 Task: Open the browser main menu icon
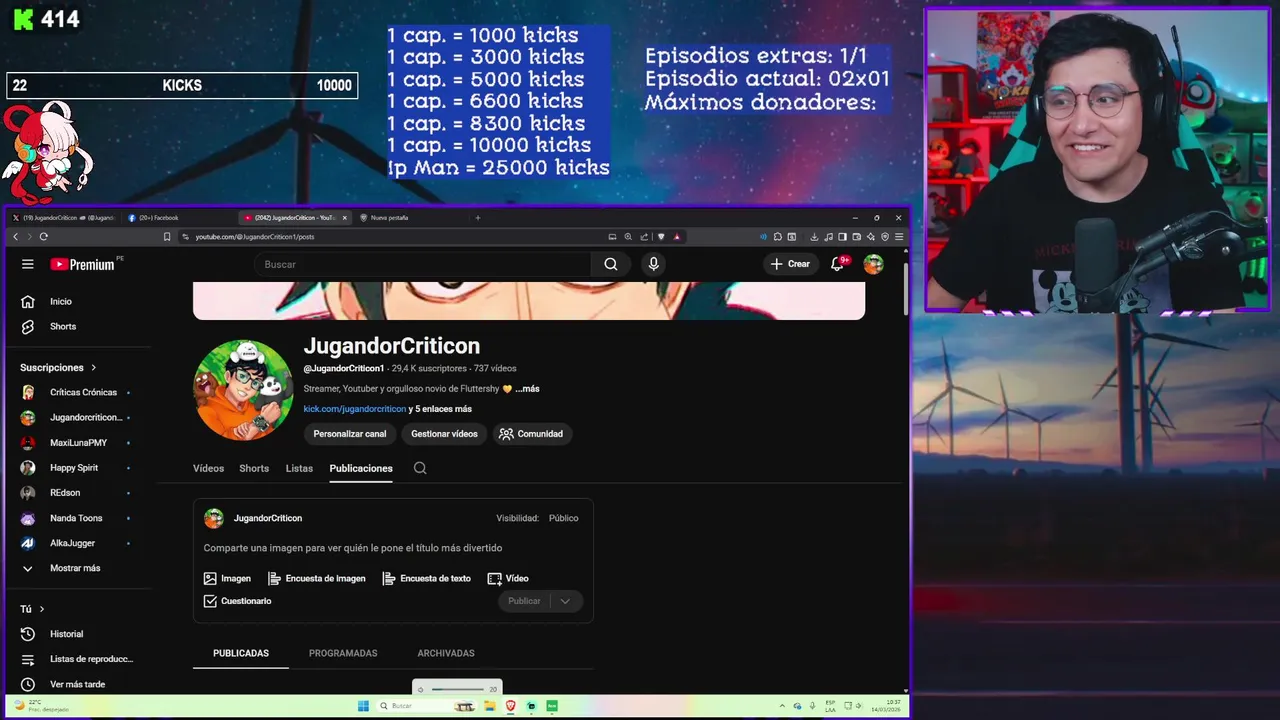pos(899,237)
